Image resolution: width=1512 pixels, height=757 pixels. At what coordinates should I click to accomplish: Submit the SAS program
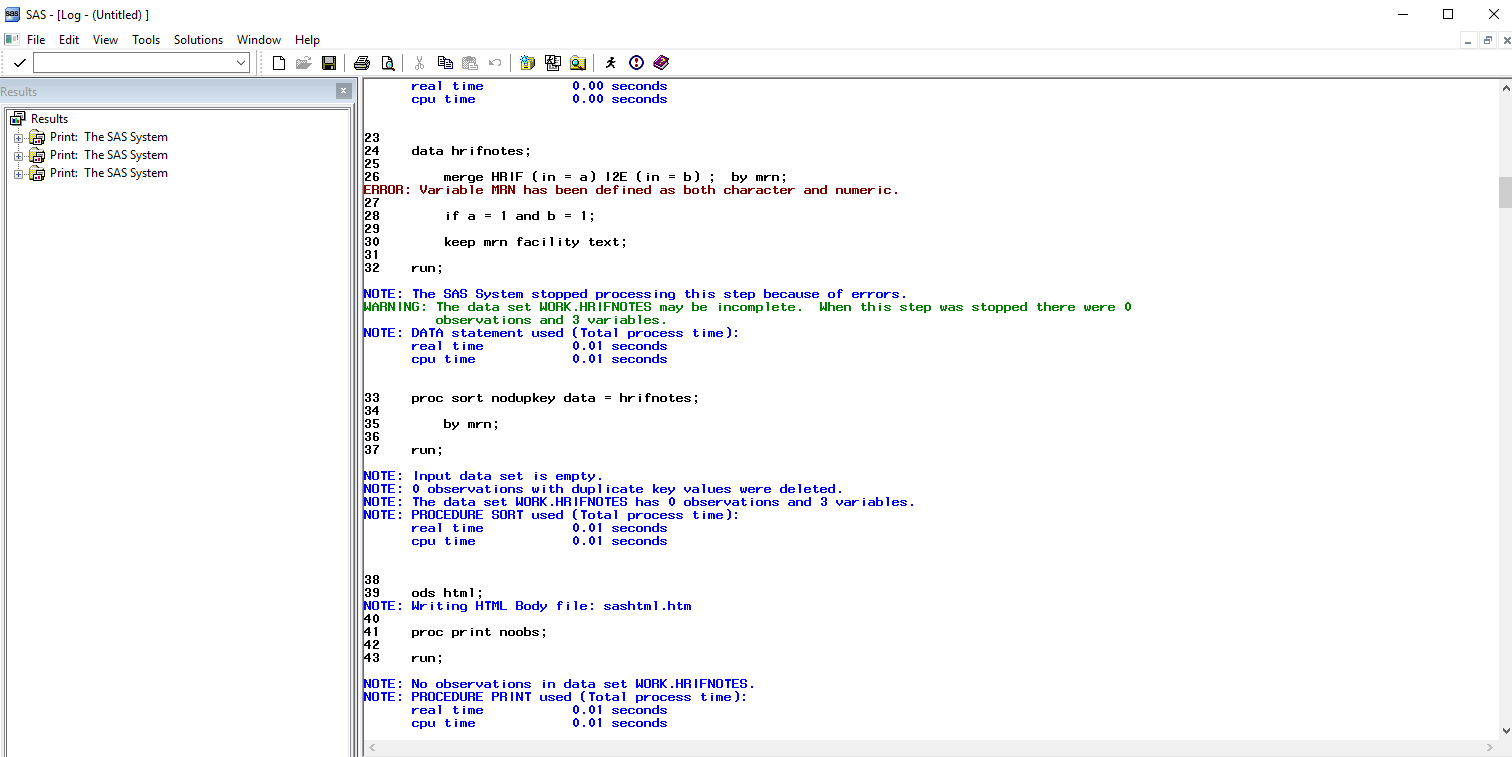coord(611,62)
